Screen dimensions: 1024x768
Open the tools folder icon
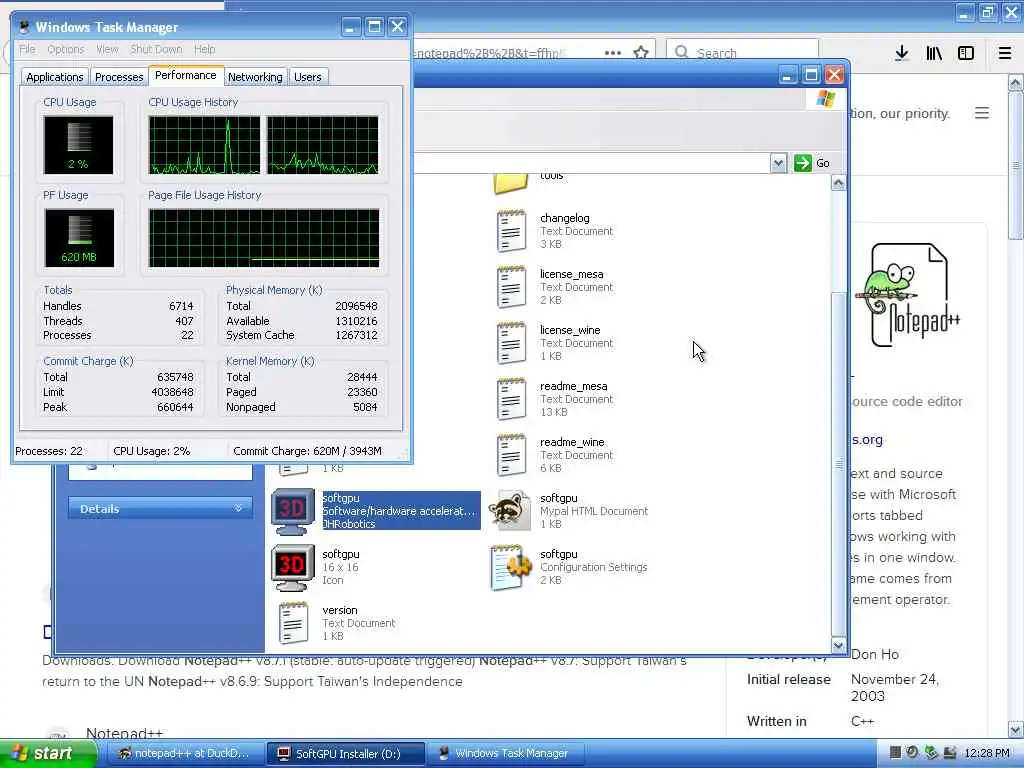click(x=511, y=184)
